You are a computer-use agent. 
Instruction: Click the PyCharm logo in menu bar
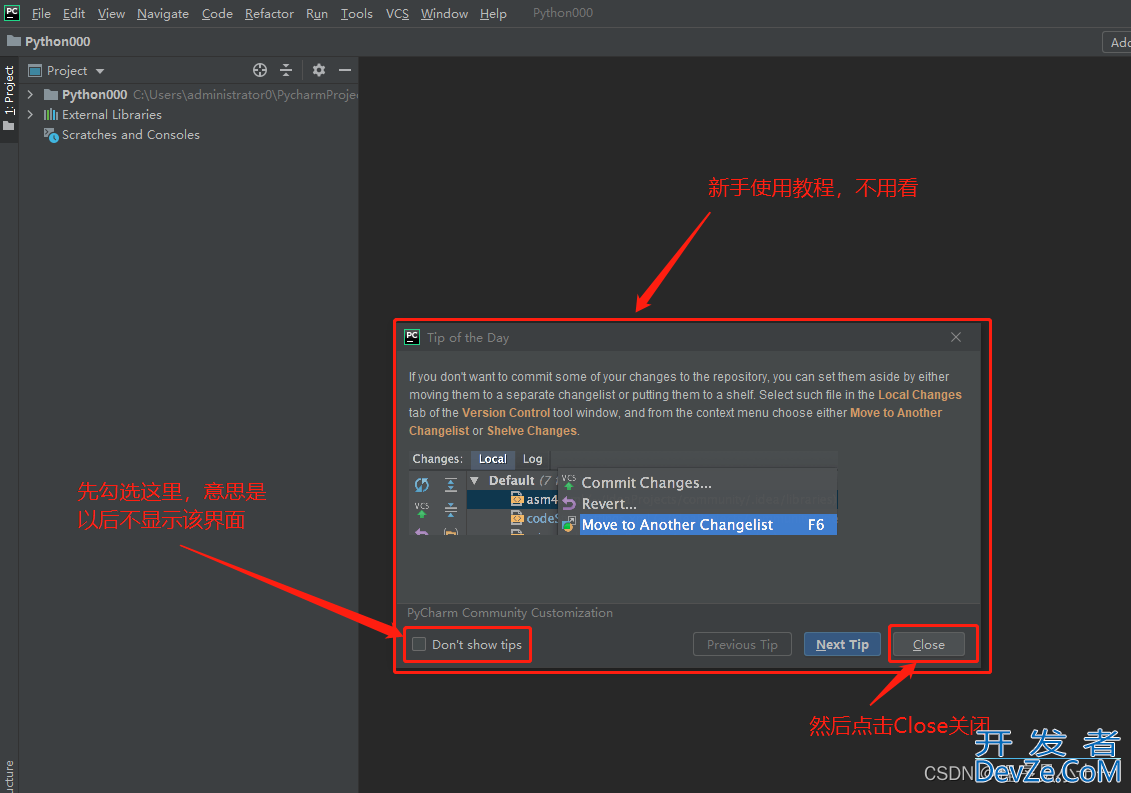coord(12,12)
